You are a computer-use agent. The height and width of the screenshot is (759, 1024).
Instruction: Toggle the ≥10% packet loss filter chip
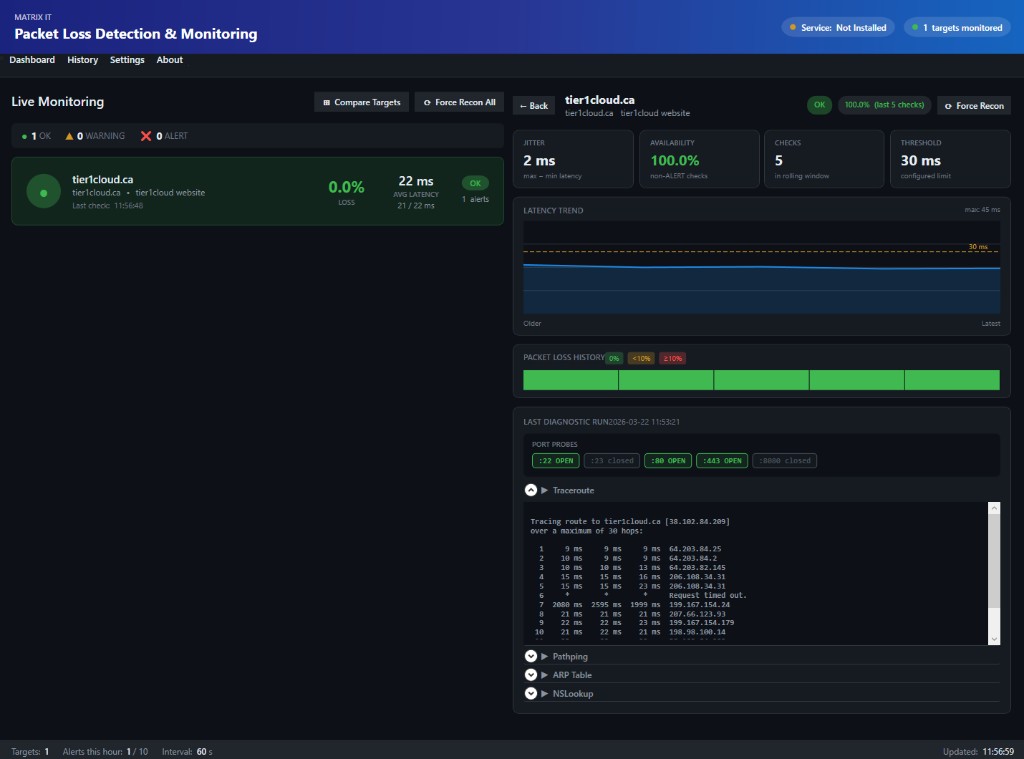point(671,357)
